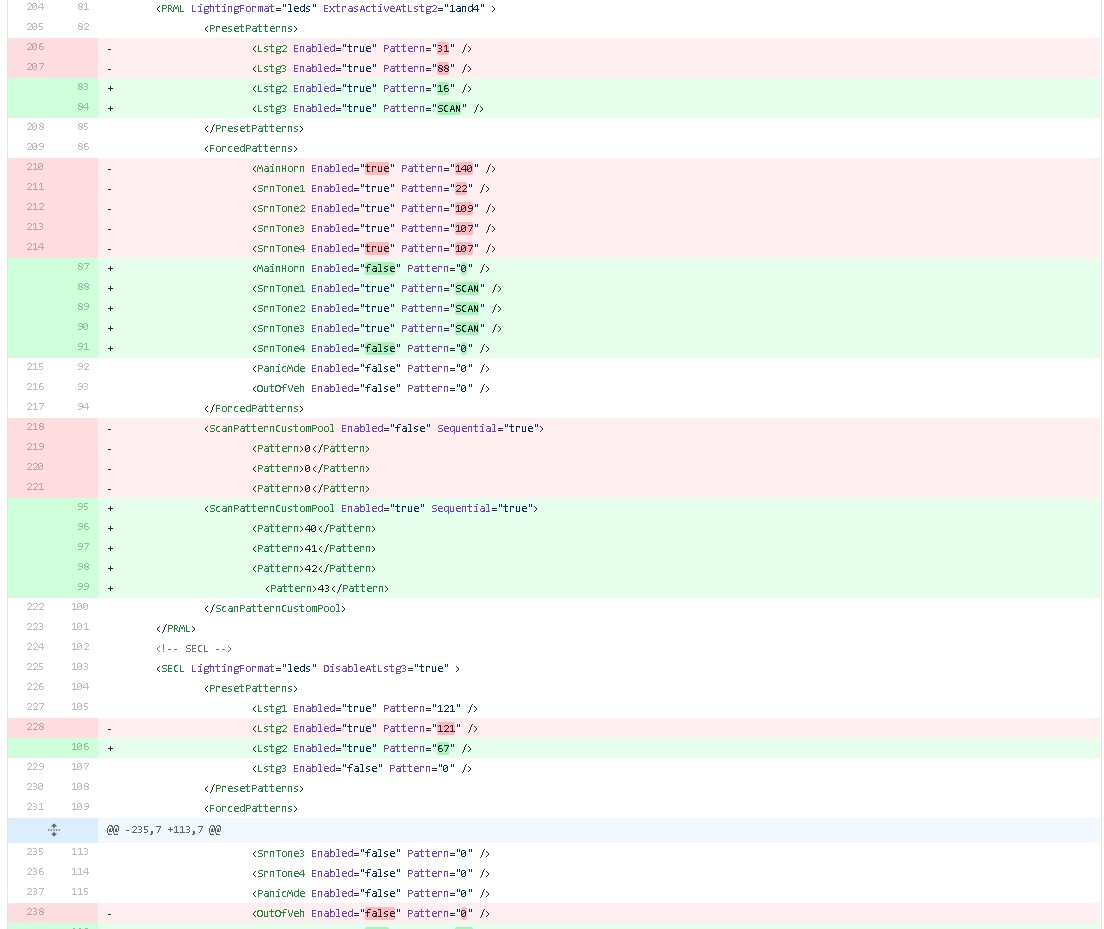The width and height of the screenshot is (1104, 929).
Task: Click the SECL comment line
Action: pyautogui.click(x=193, y=648)
